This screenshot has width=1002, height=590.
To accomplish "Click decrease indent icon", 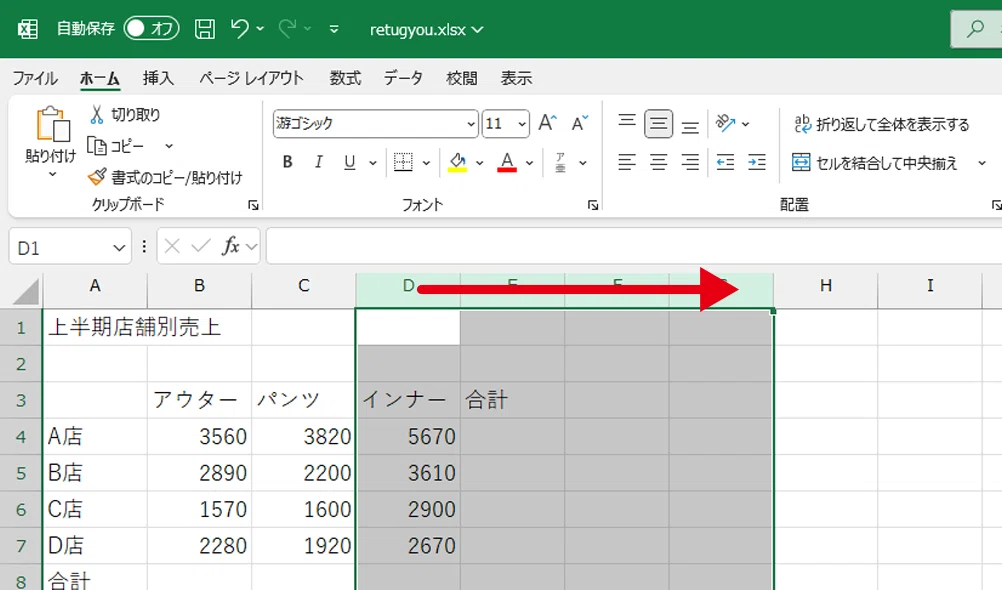I will click(x=725, y=162).
